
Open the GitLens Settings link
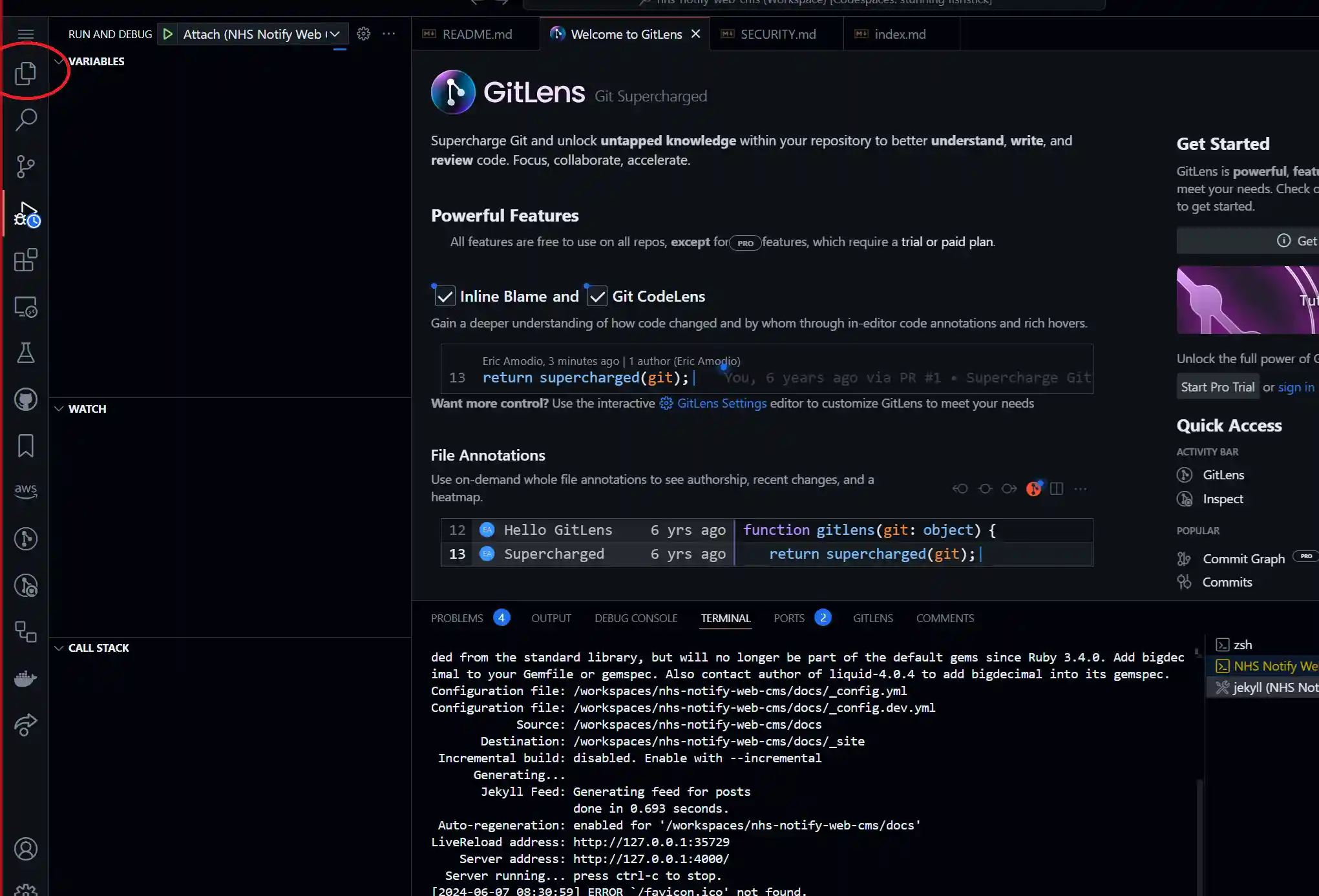(721, 403)
